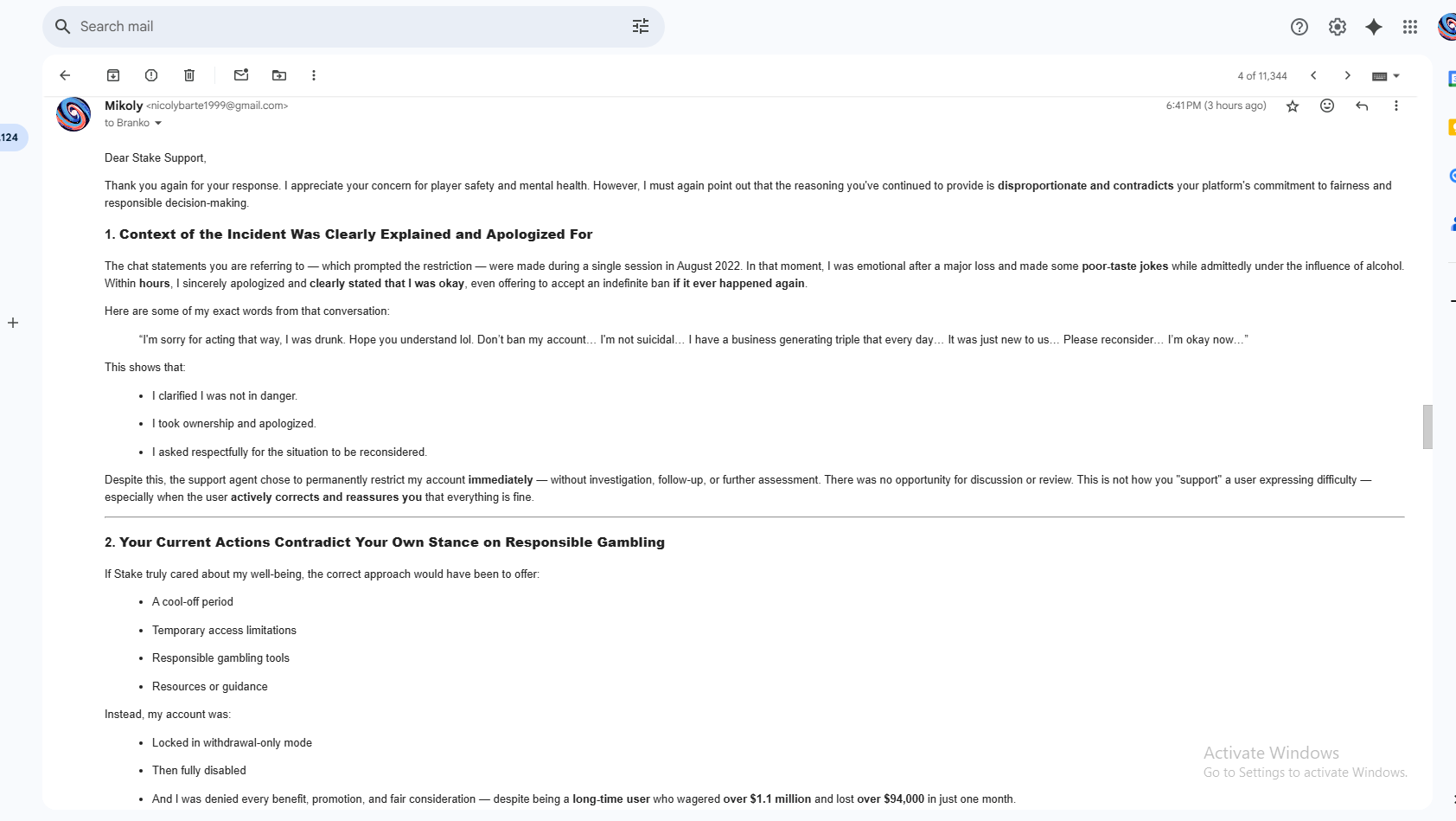Open the Move to folder icon

click(x=279, y=75)
